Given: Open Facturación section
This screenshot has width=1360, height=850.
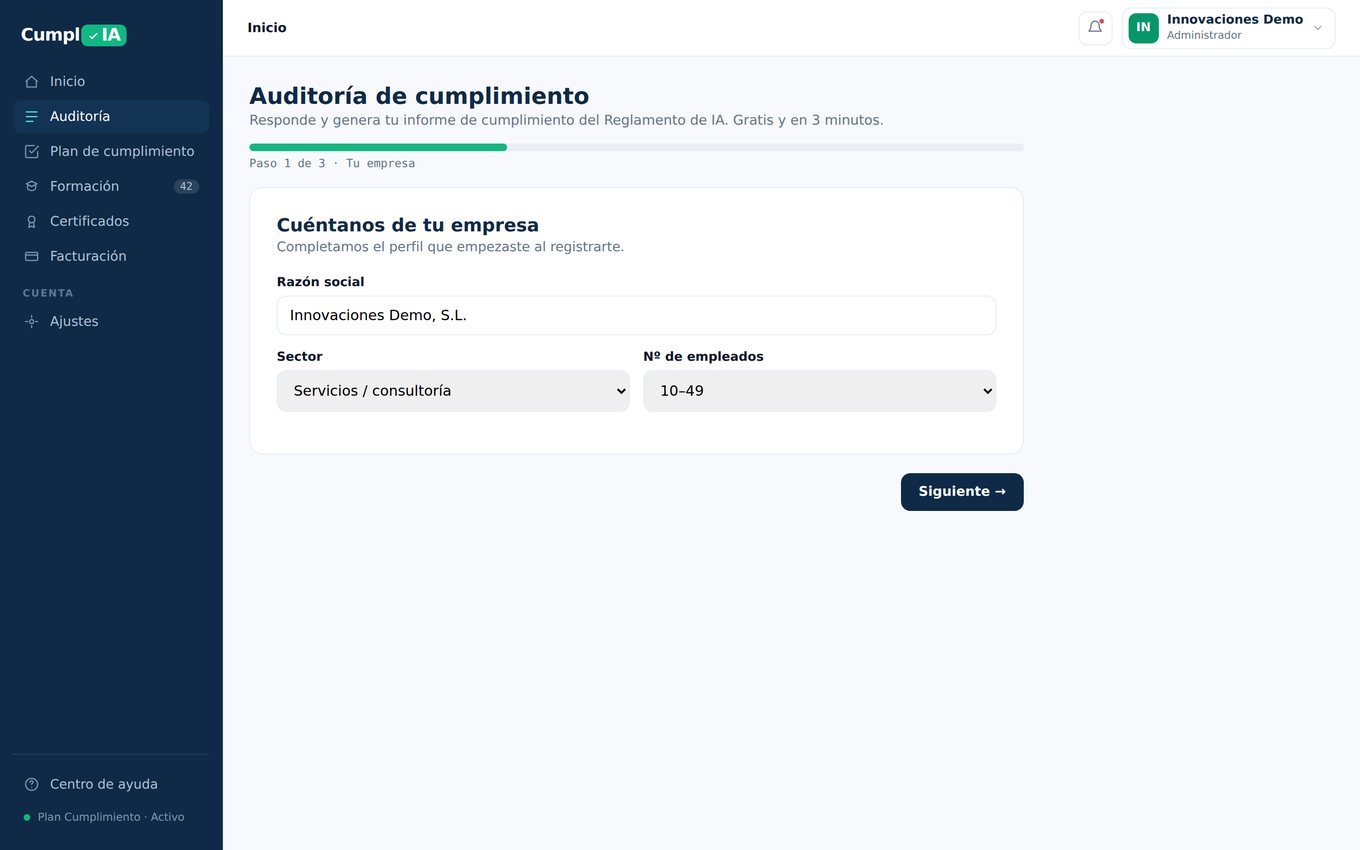Looking at the screenshot, I should (x=111, y=257).
